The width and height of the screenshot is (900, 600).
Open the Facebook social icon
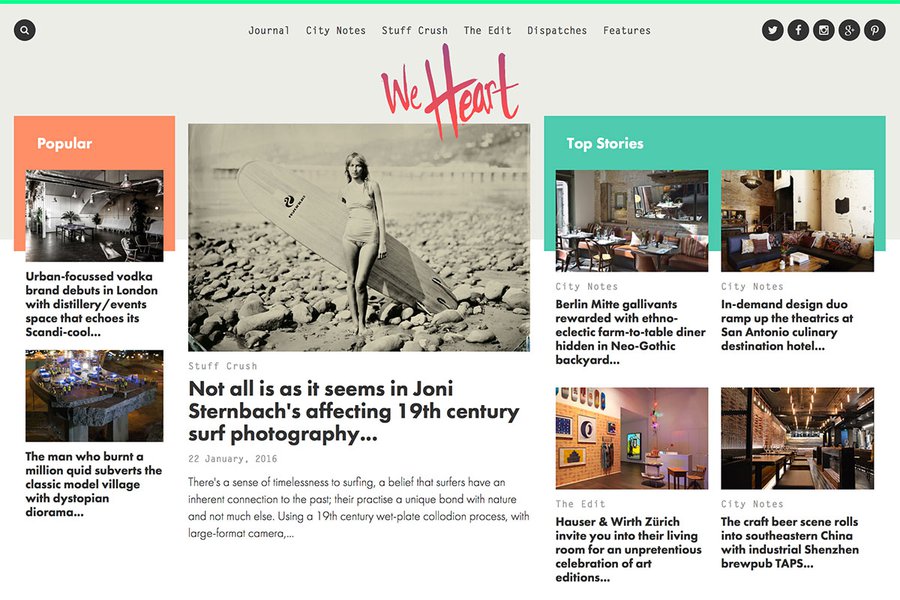[x=798, y=30]
